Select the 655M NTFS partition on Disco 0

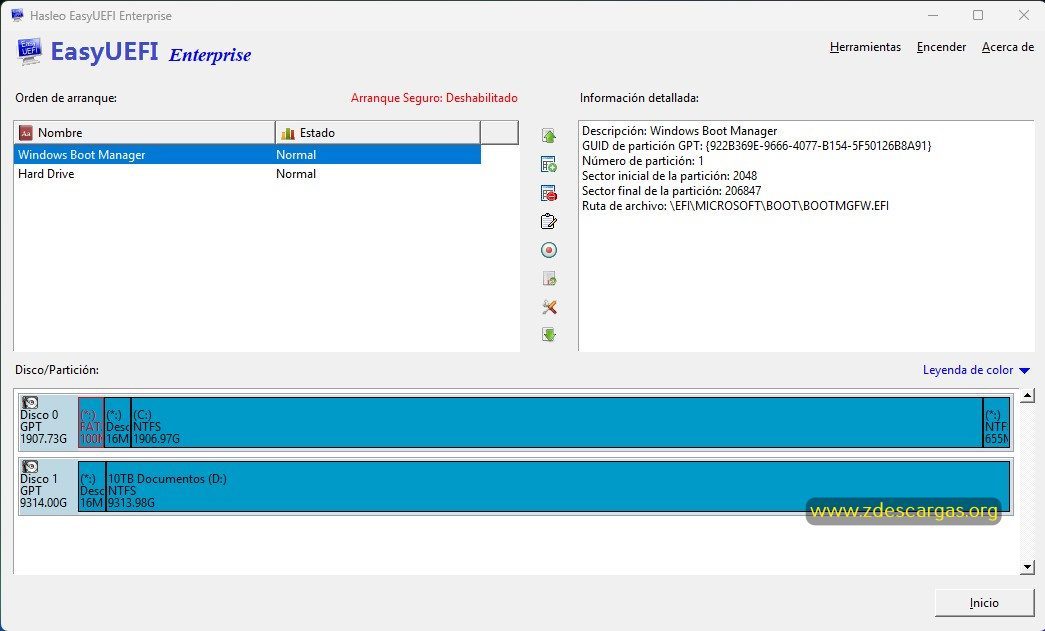(996, 422)
